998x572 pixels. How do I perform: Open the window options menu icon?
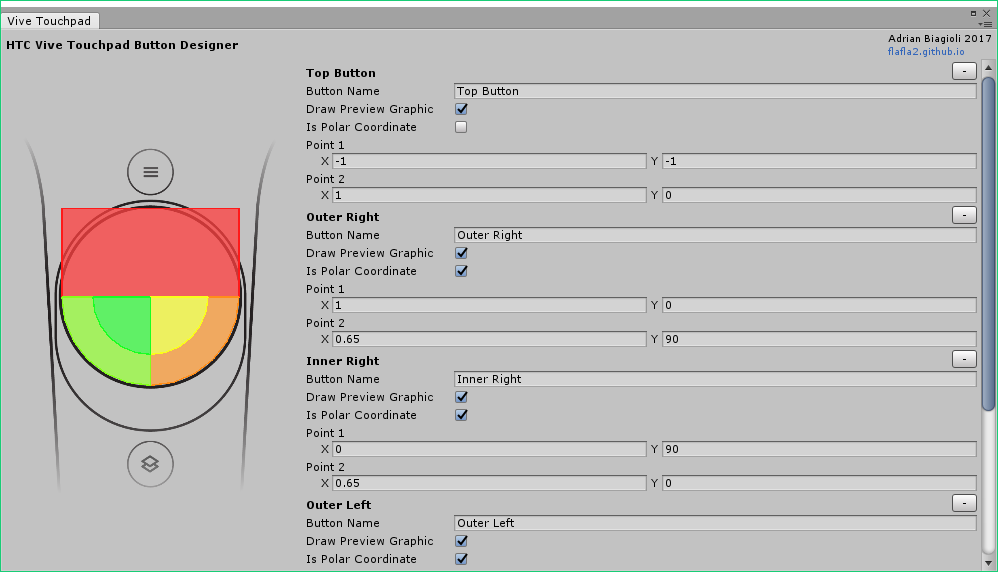[x=985, y=24]
